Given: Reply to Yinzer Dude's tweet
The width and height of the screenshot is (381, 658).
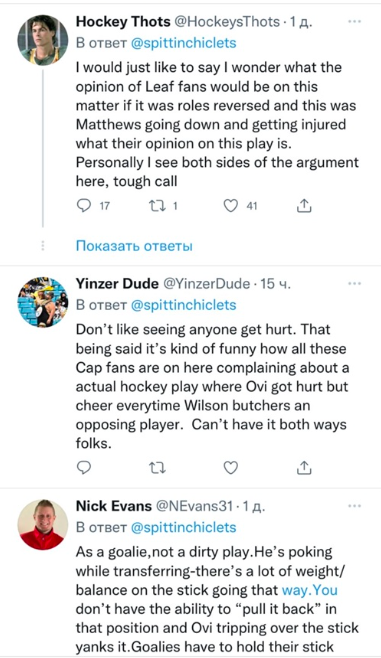Looking at the screenshot, I should tap(85, 467).
